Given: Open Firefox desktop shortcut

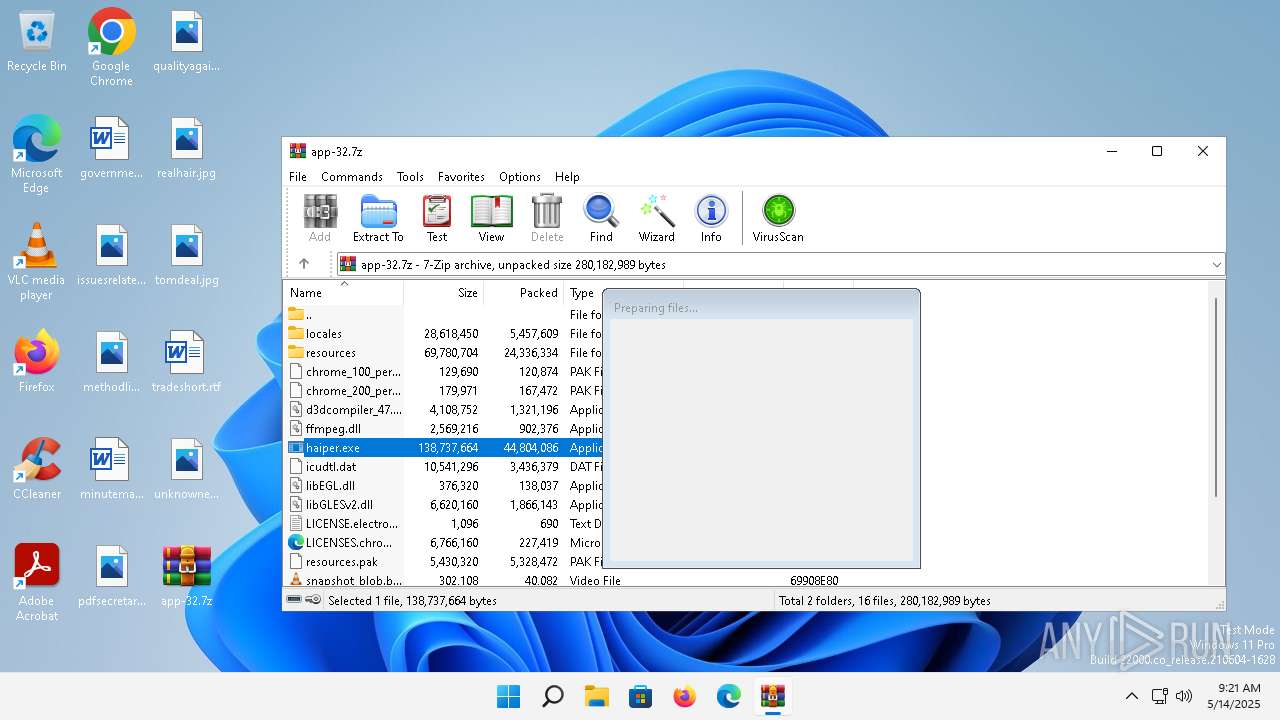Looking at the screenshot, I should pos(37,362).
